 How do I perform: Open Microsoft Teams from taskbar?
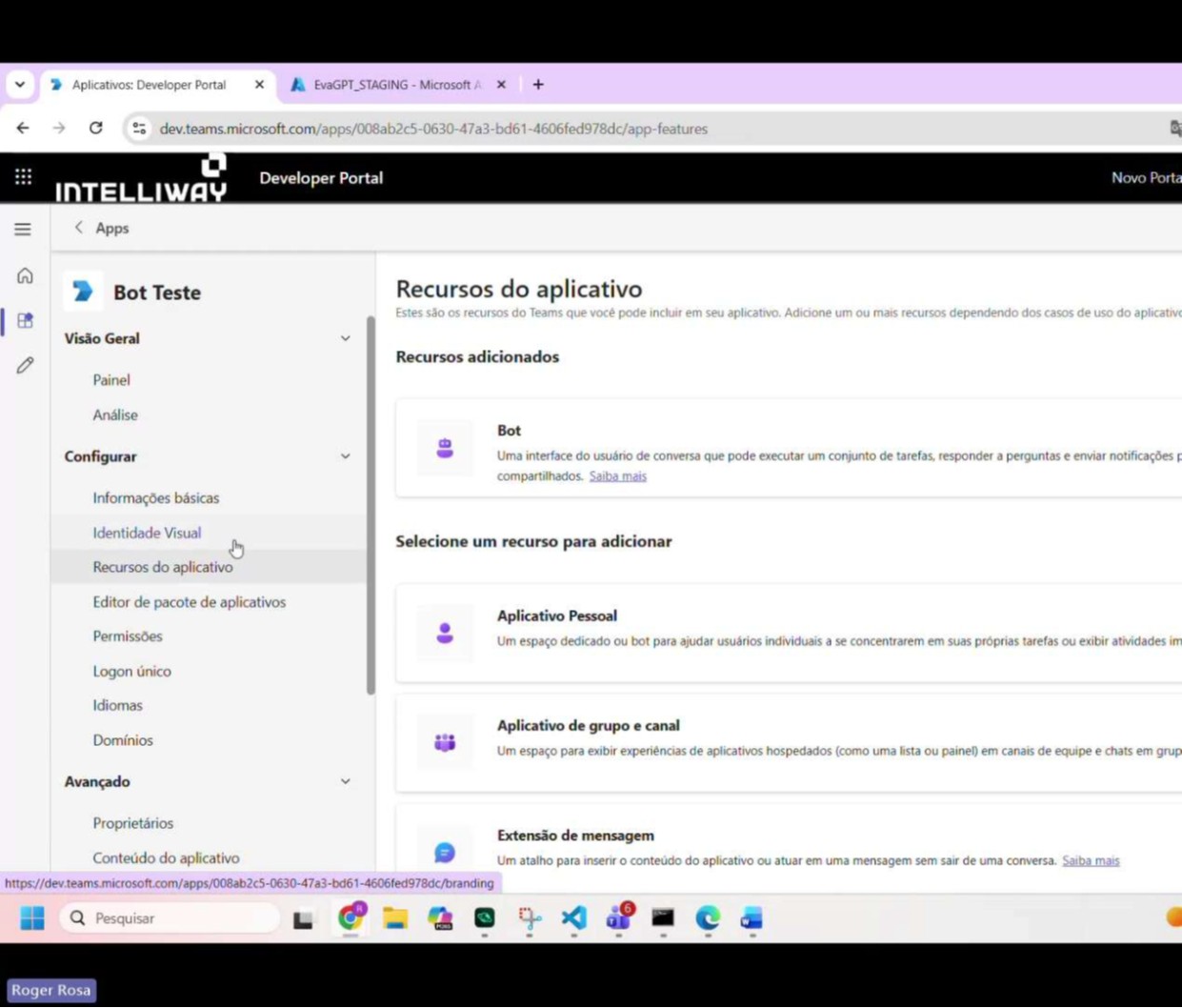point(619,918)
